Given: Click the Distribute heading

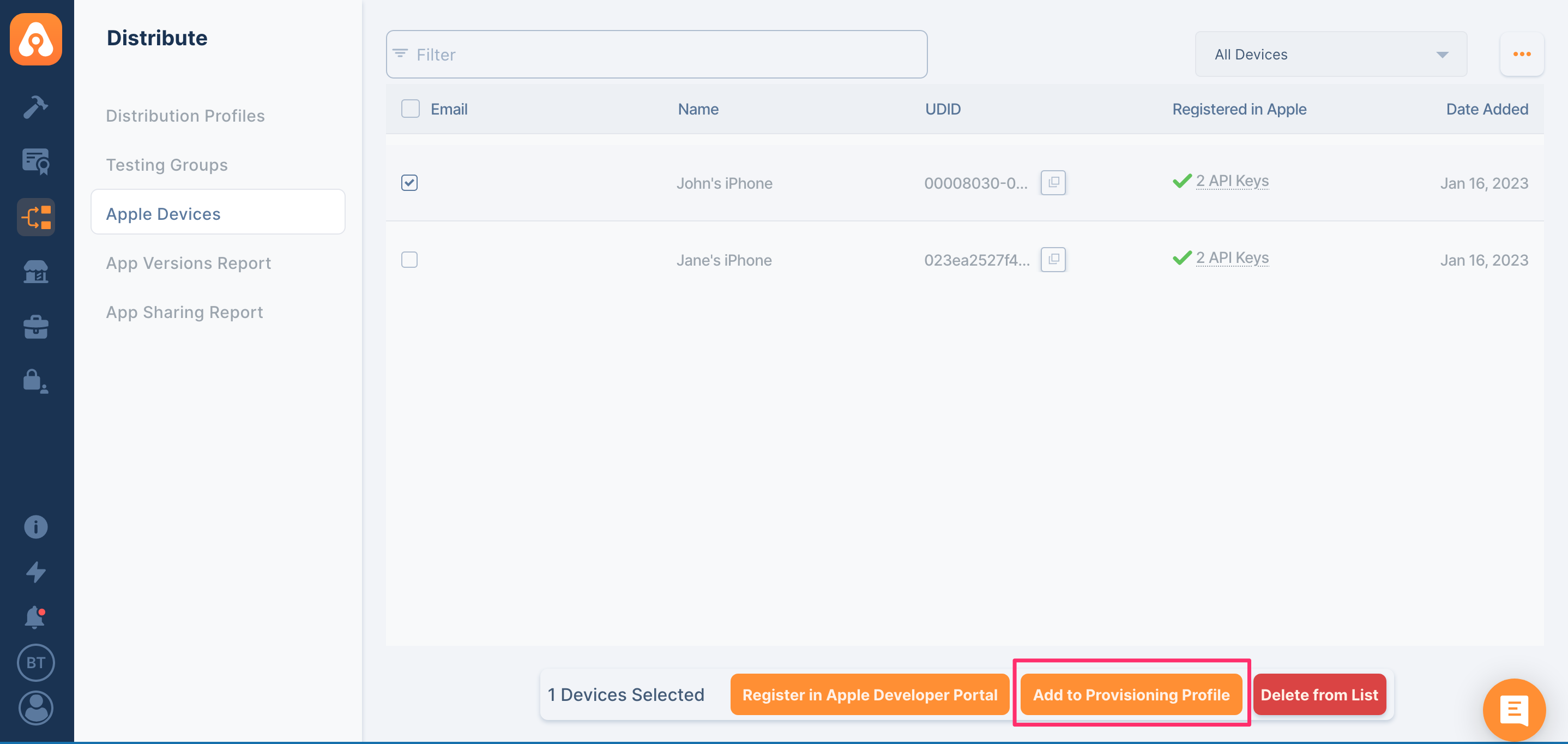Looking at the screenshot, I should coord(157,38).
